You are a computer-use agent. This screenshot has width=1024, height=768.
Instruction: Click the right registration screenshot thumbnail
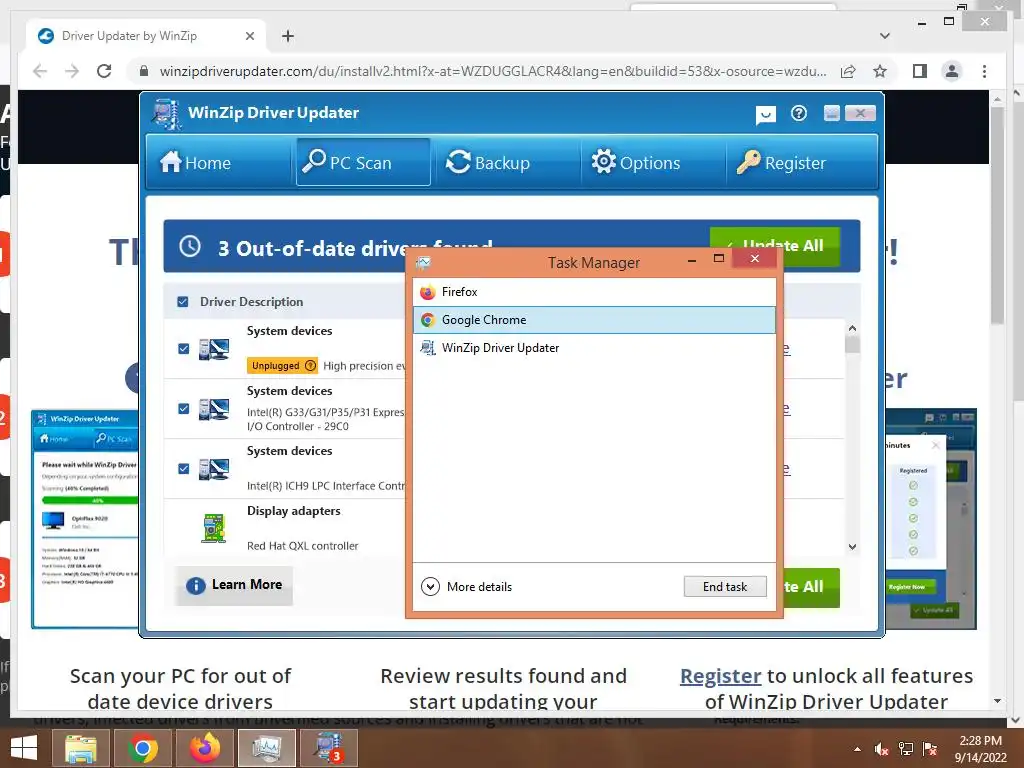(931, 519)
